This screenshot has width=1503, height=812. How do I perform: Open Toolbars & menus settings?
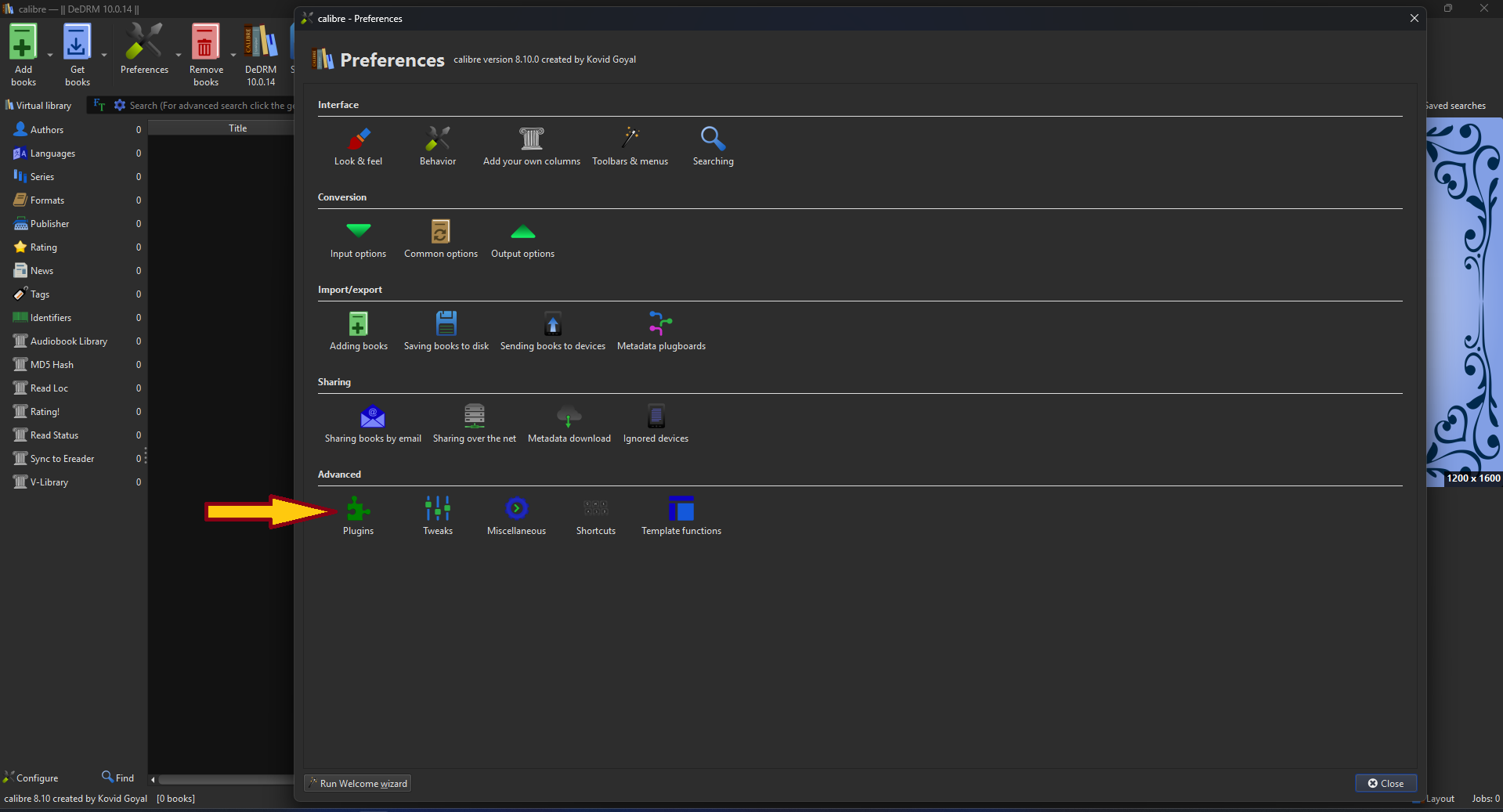tap(630, 146)
